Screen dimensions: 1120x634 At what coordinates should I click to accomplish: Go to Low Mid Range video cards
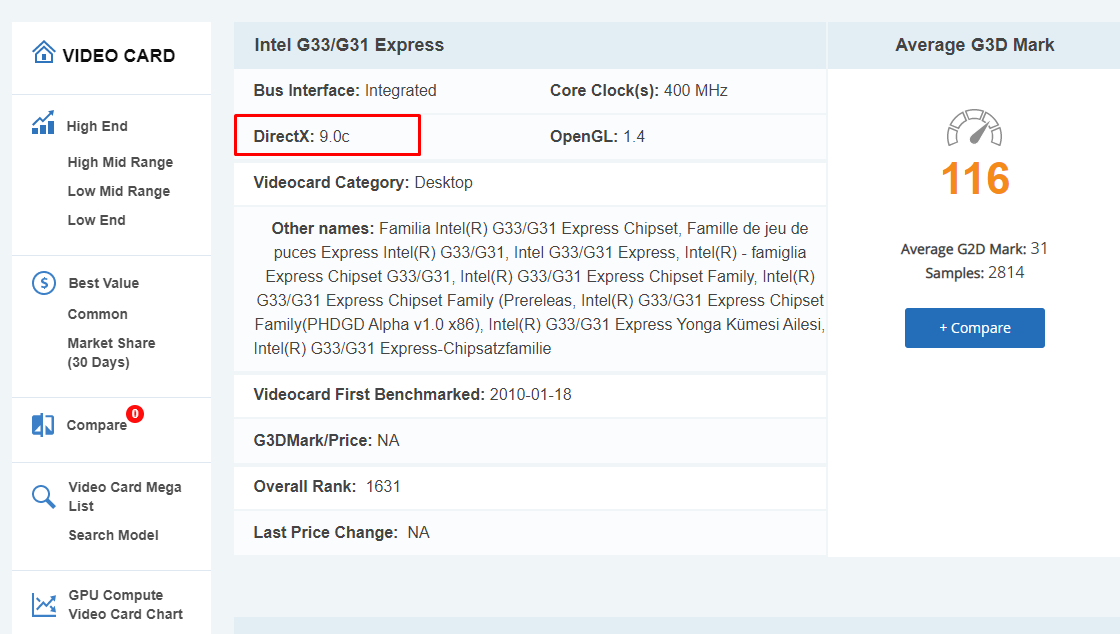[119, 191]
